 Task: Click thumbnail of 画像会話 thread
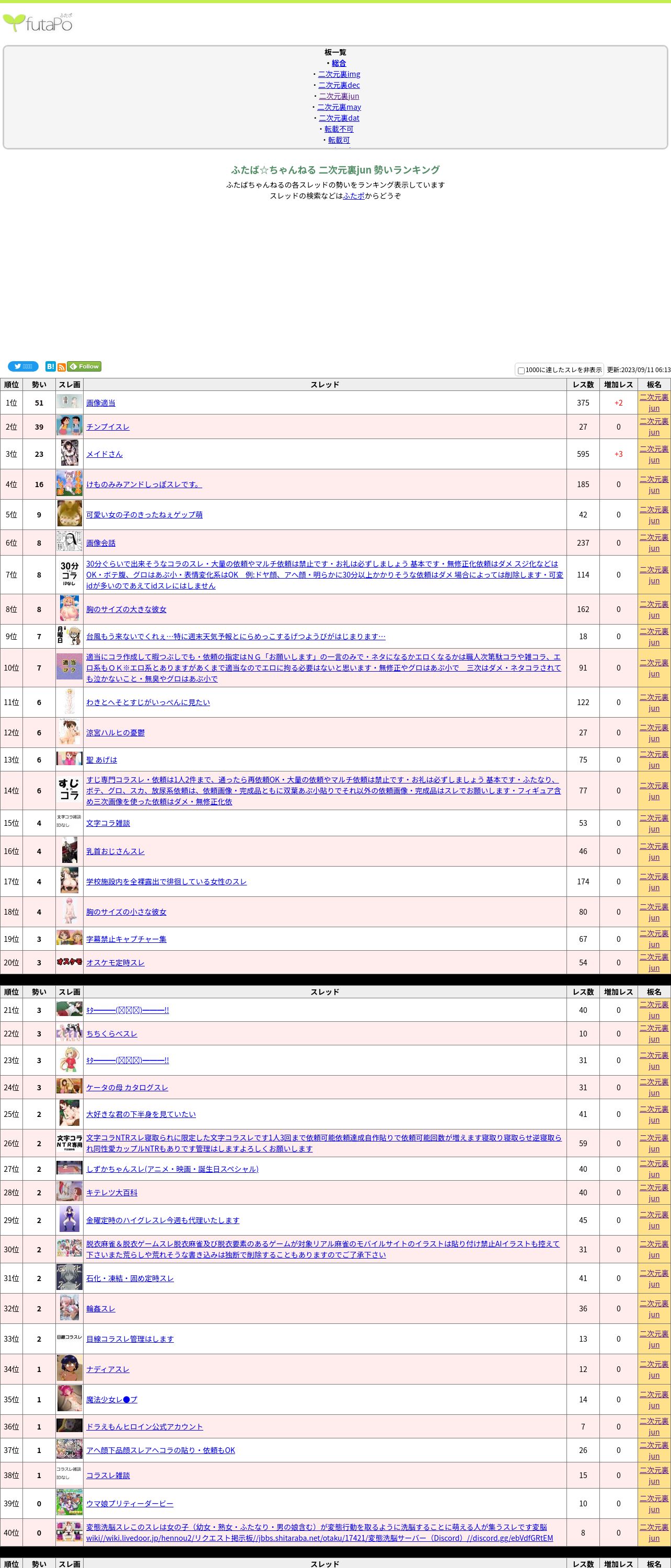[70, 541]
